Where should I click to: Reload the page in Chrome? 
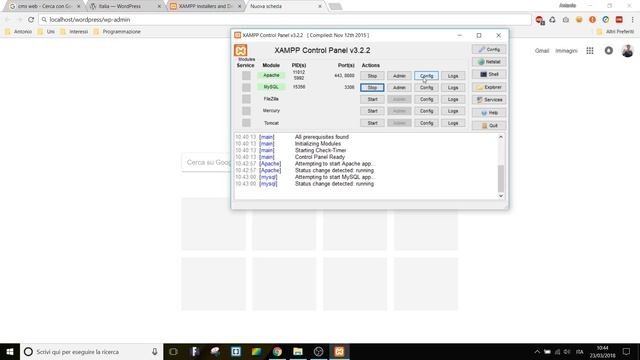(31, 20)
